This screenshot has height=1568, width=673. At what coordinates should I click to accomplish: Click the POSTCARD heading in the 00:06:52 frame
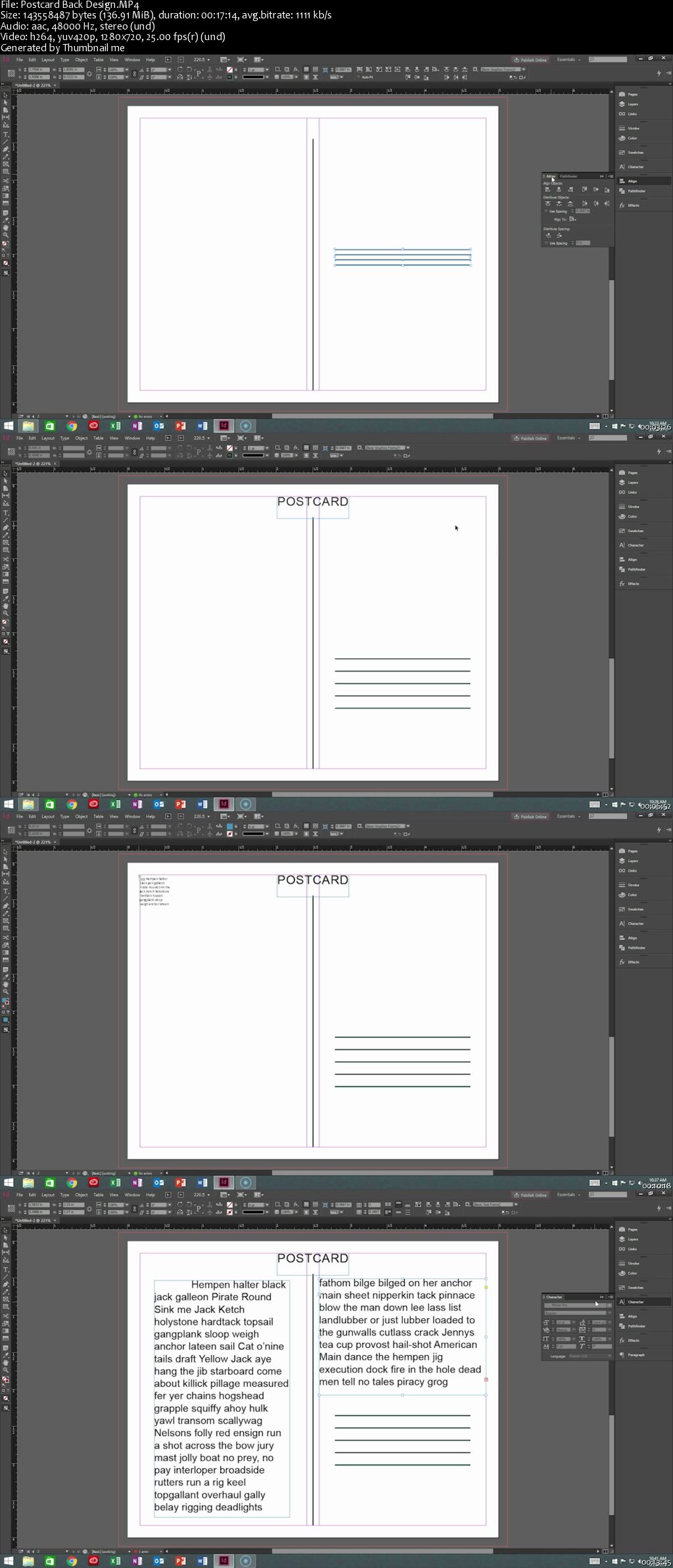pos(313,501)
